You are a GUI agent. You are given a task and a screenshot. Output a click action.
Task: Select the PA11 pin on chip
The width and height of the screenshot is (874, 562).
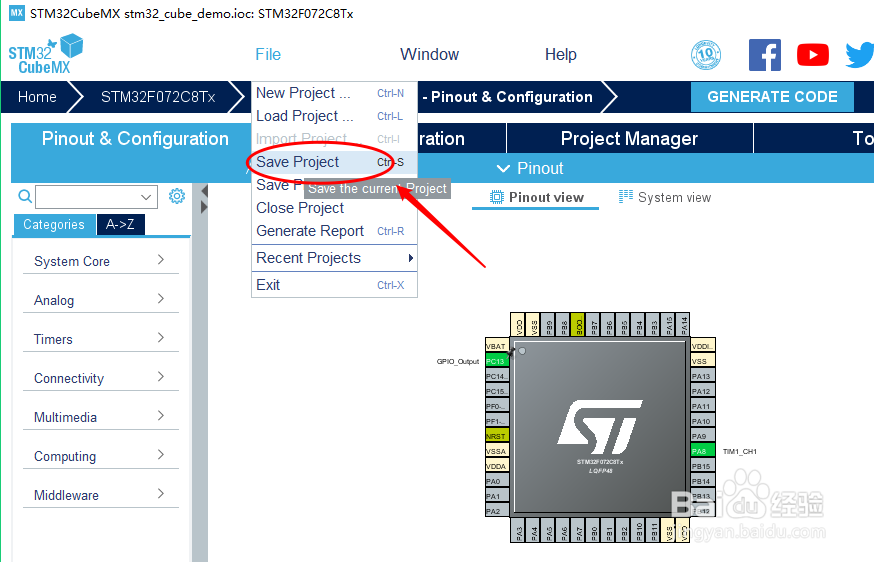point(702,406)
